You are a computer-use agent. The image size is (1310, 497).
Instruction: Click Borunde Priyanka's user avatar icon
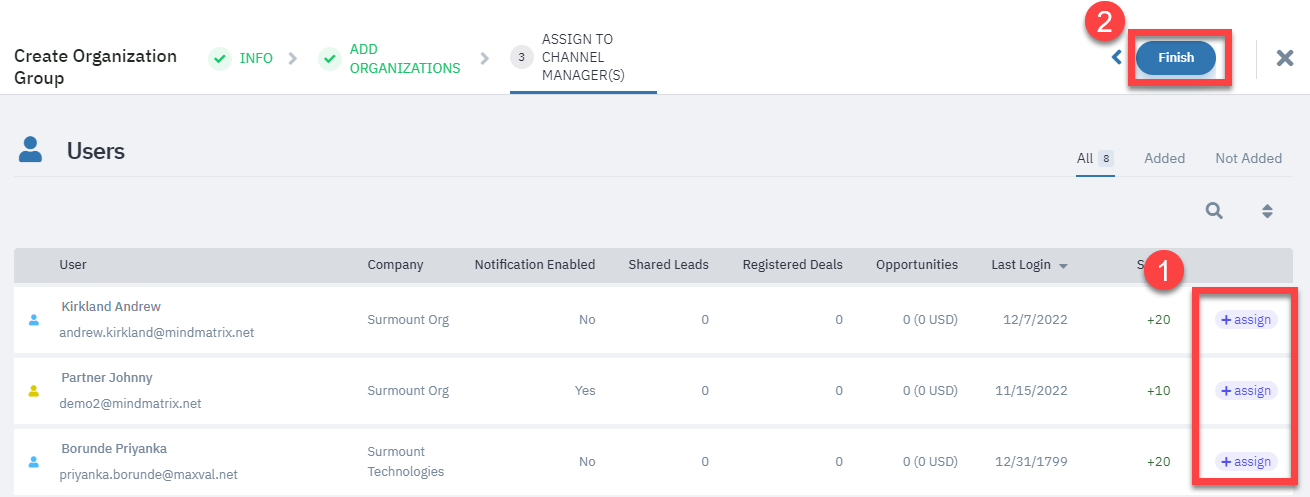pos(34,462)
